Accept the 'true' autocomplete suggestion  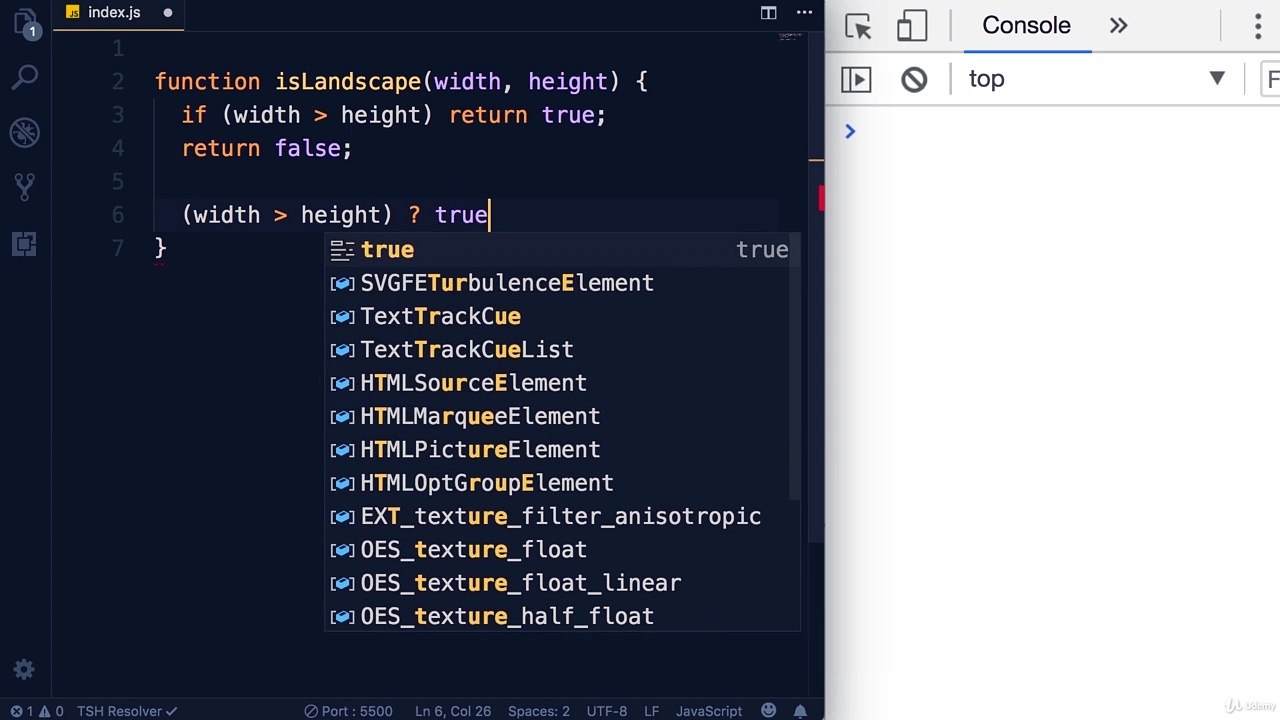563,250
